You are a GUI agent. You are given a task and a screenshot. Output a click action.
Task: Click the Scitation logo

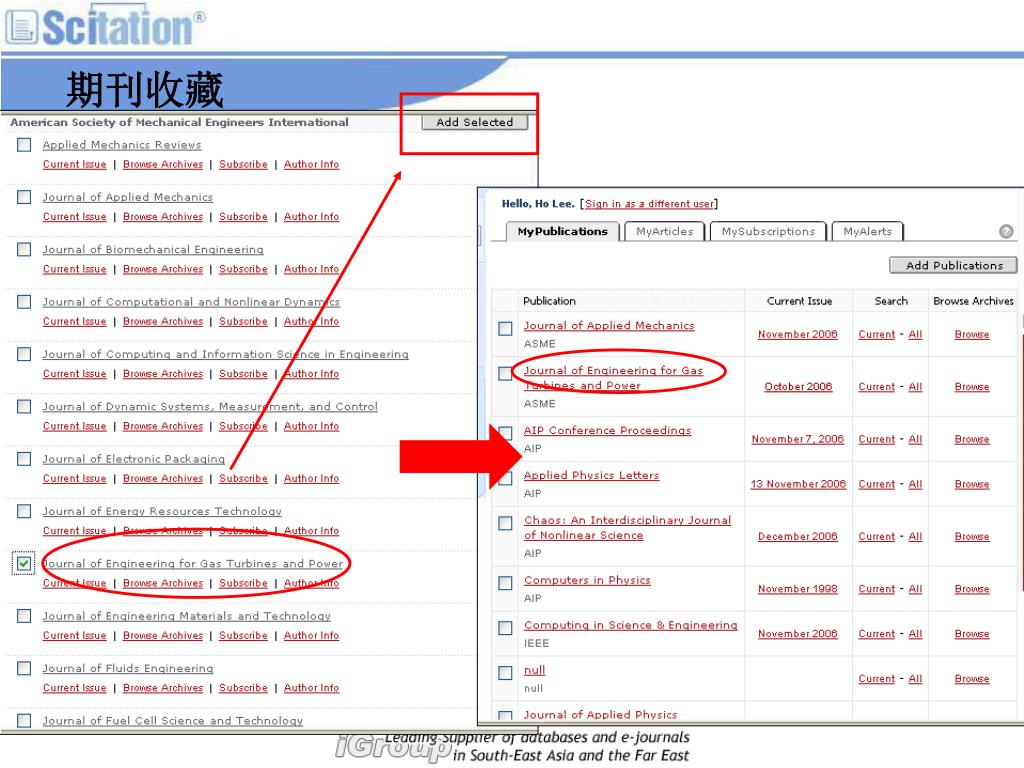(x=105, y=27)
